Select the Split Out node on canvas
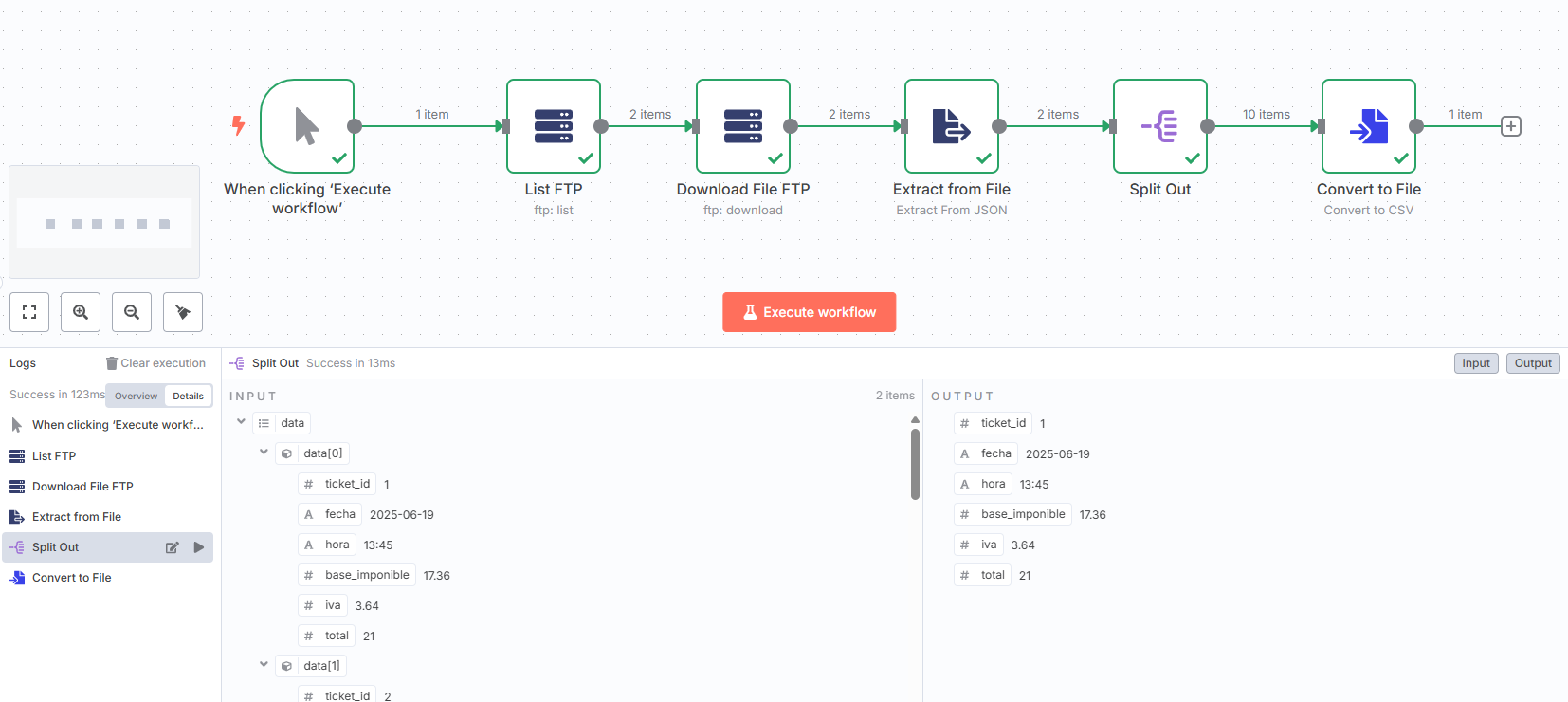Viewport: 1568px width, 702px height. pos(1160,126)
